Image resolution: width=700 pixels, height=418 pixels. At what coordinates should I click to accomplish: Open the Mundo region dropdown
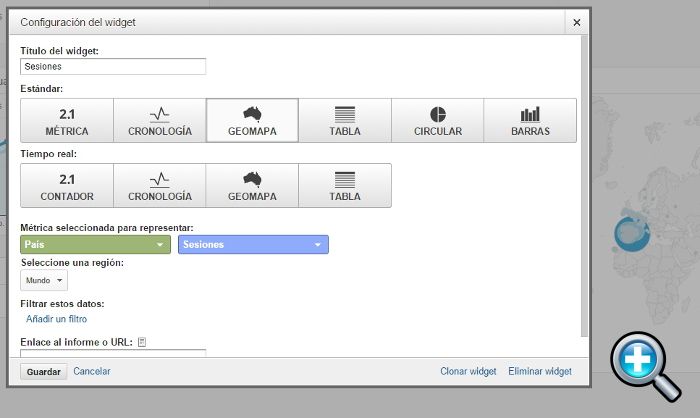pos(44,280)
